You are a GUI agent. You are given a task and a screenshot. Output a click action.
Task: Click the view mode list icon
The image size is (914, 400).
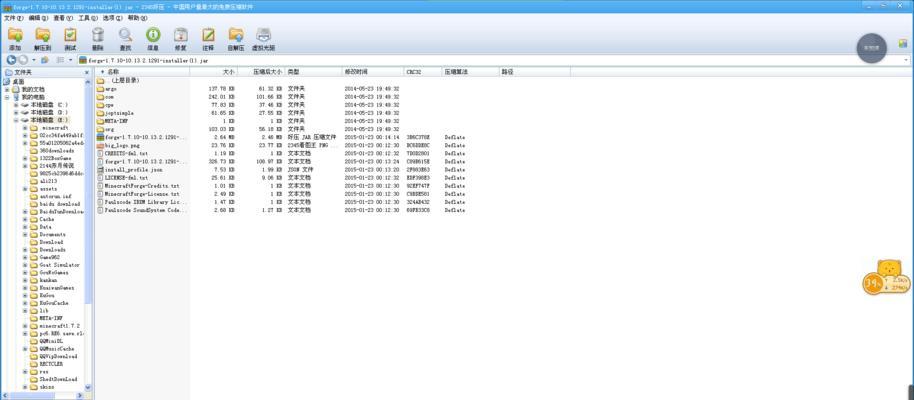(x=60, y=60)
